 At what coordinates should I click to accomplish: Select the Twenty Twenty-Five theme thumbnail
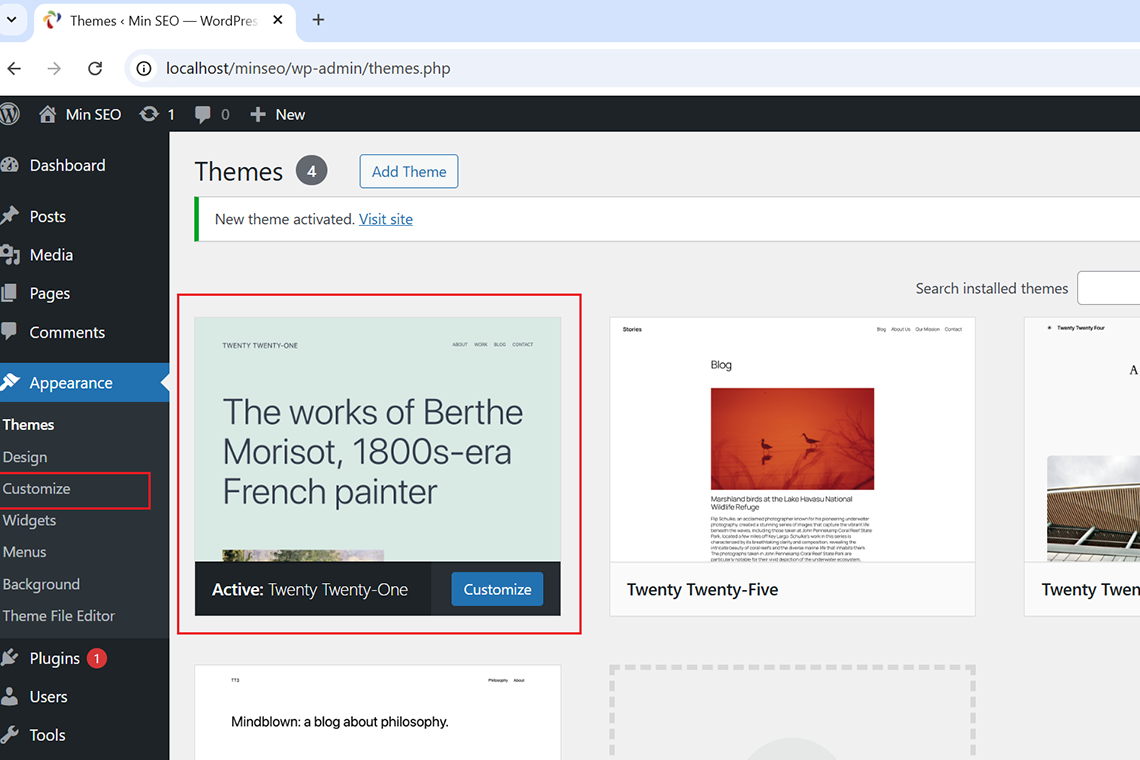[x=792, y=440]
